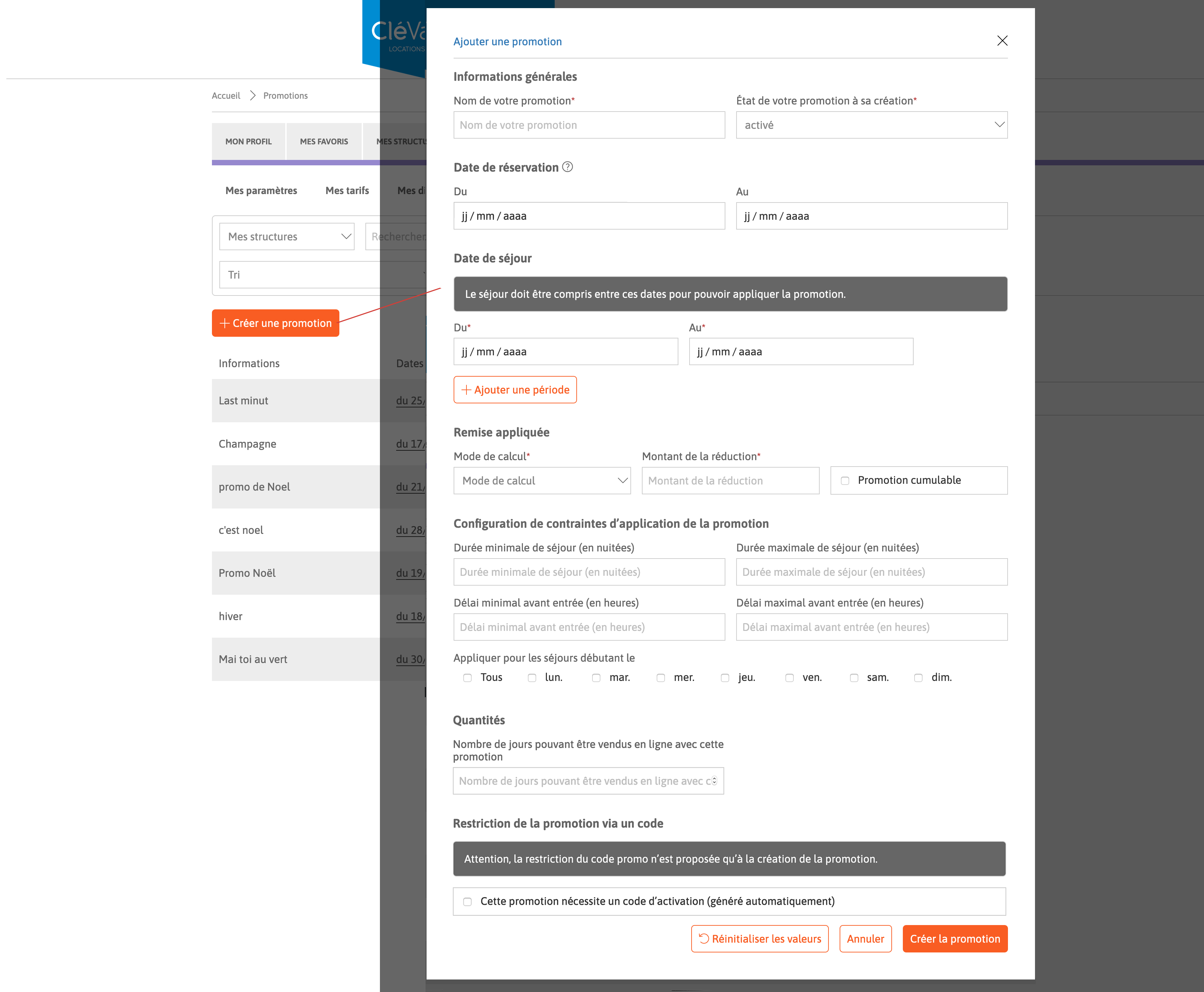The width and height of the screenshot is (1204, 992).
Task: Click the breadcrumb arrow icon between Accueil and Promotions
Action: click(253, 95)
